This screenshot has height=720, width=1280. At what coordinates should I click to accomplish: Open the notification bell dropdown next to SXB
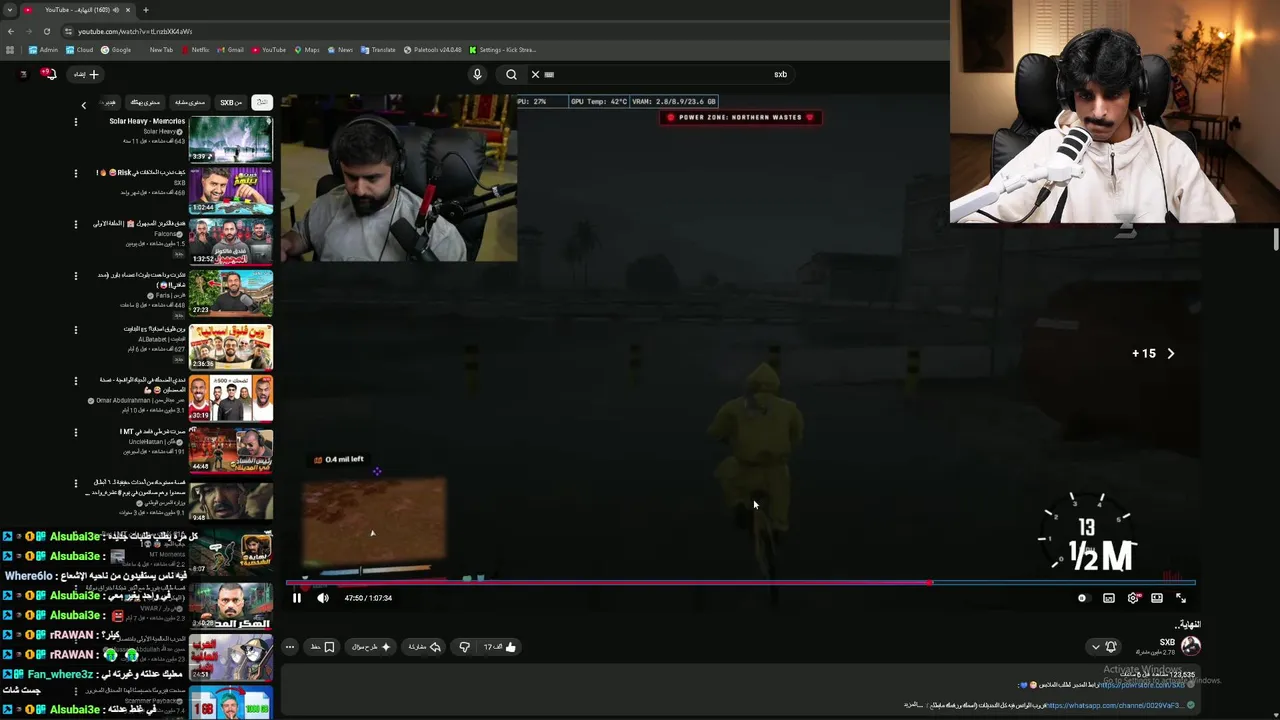click(1104, 647)
